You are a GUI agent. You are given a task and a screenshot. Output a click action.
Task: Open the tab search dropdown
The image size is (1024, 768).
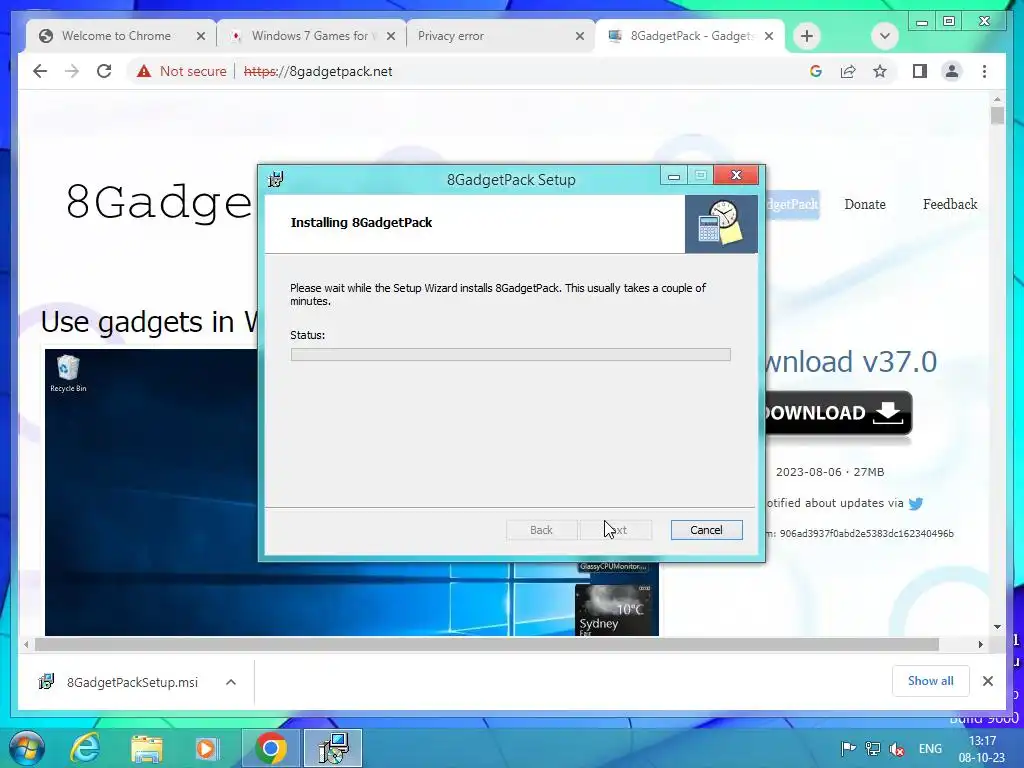pyautogui.click(x=884, y=36)
